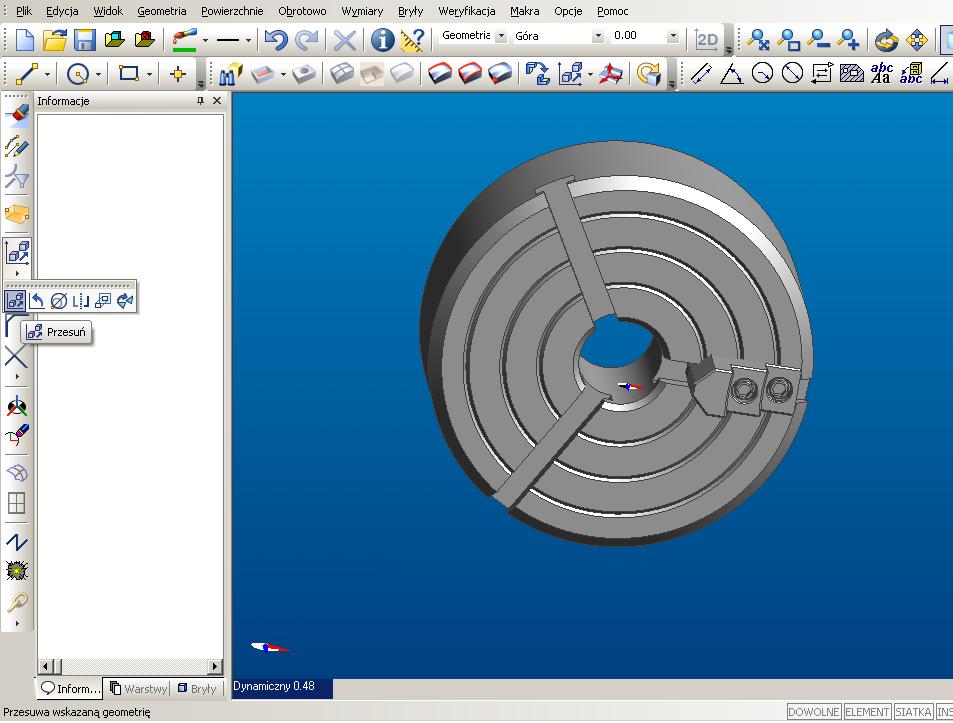Click the zoom window magnifier icon
Screen dimensions: 953x723
[789, 40]
